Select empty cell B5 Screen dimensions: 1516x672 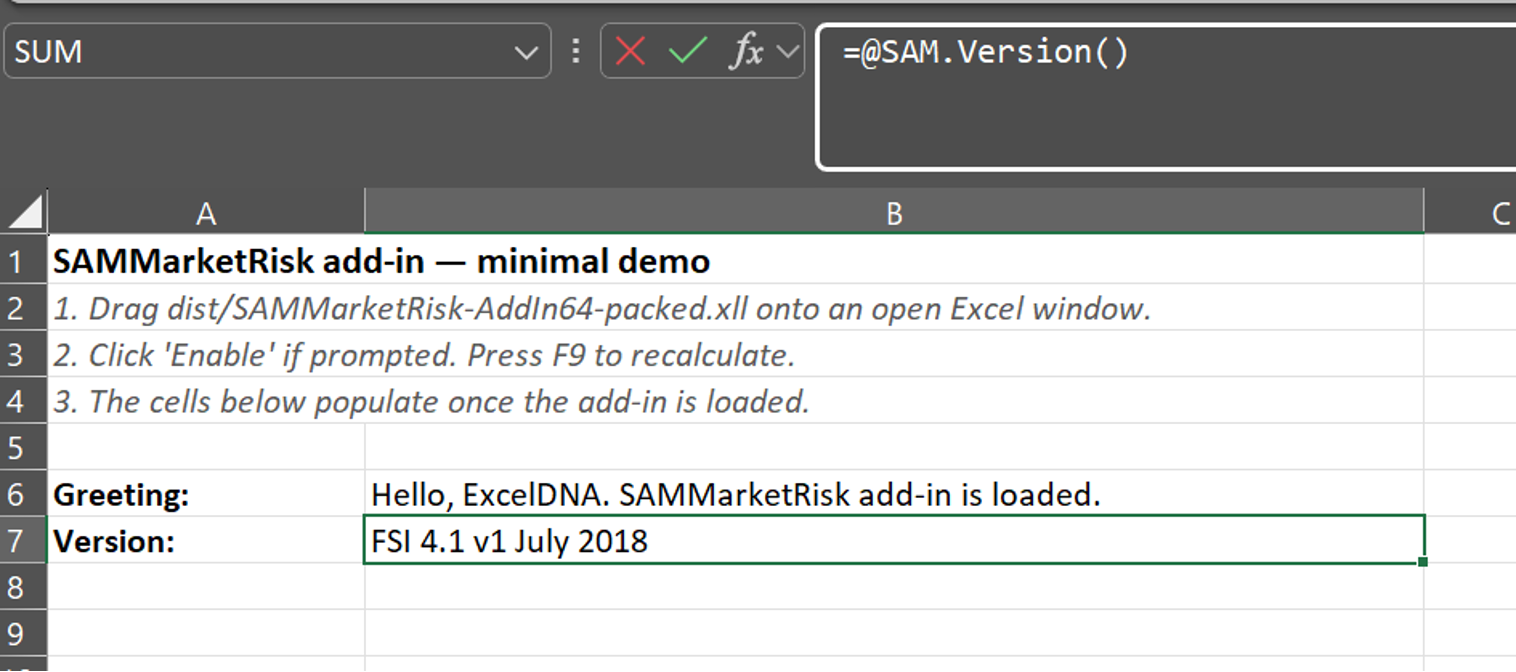(x=894, y=447)
